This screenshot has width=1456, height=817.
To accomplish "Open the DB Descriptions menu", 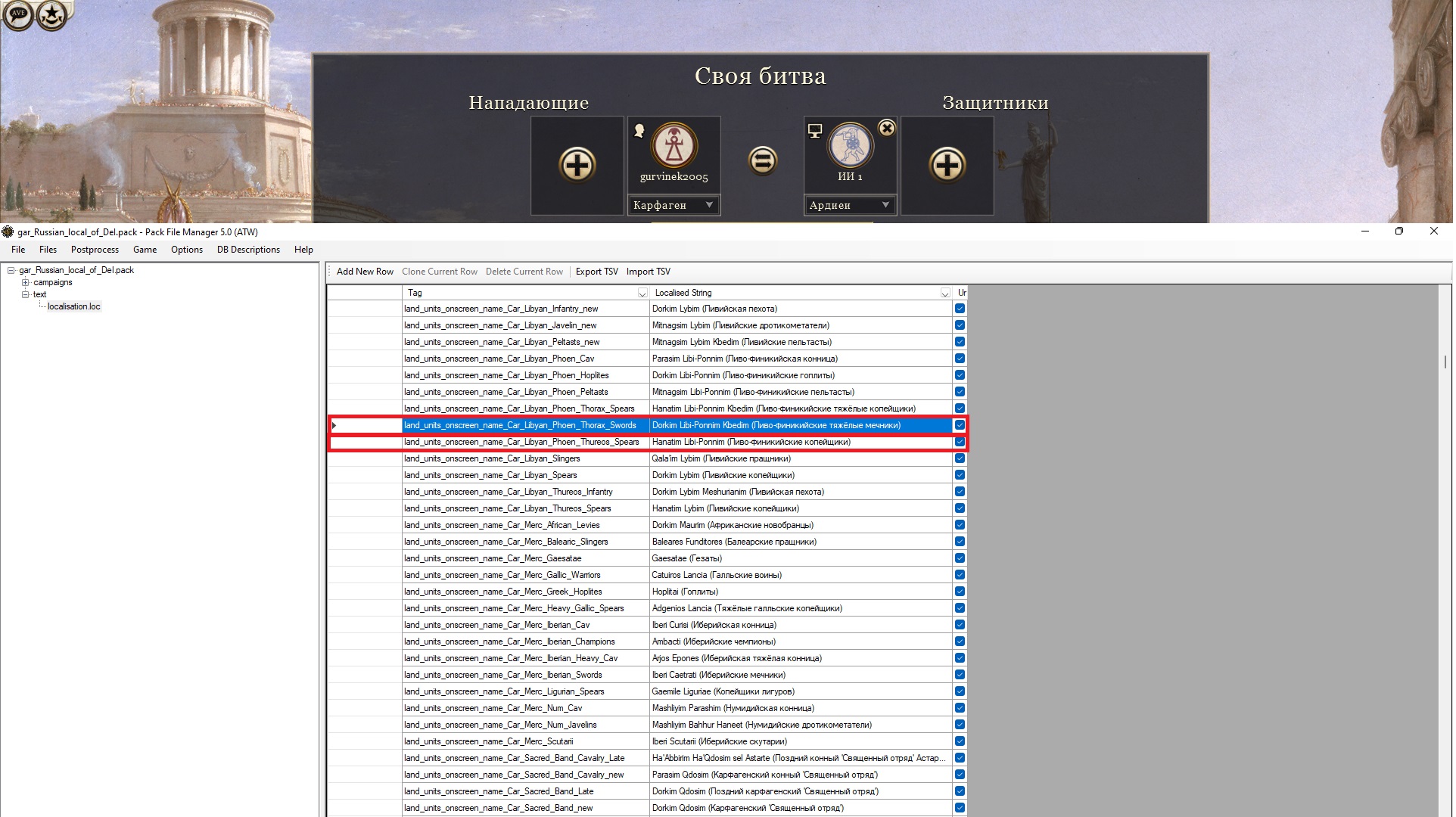I will [x=248, y=250].
